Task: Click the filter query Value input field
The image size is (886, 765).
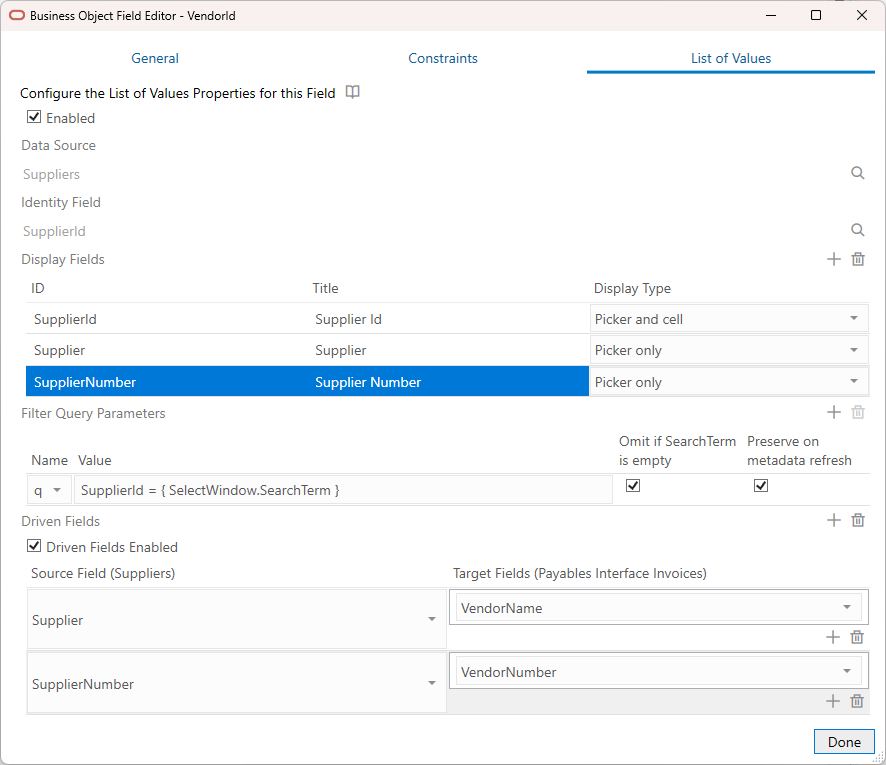Action: click(x=342, y=490)
